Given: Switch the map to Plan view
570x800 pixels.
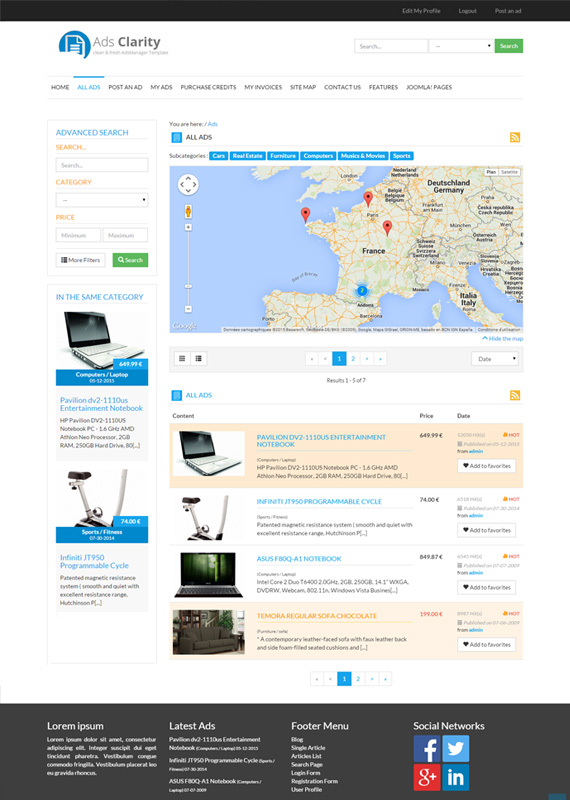Looking at the screenshot, I should click(x=491, y=172).
